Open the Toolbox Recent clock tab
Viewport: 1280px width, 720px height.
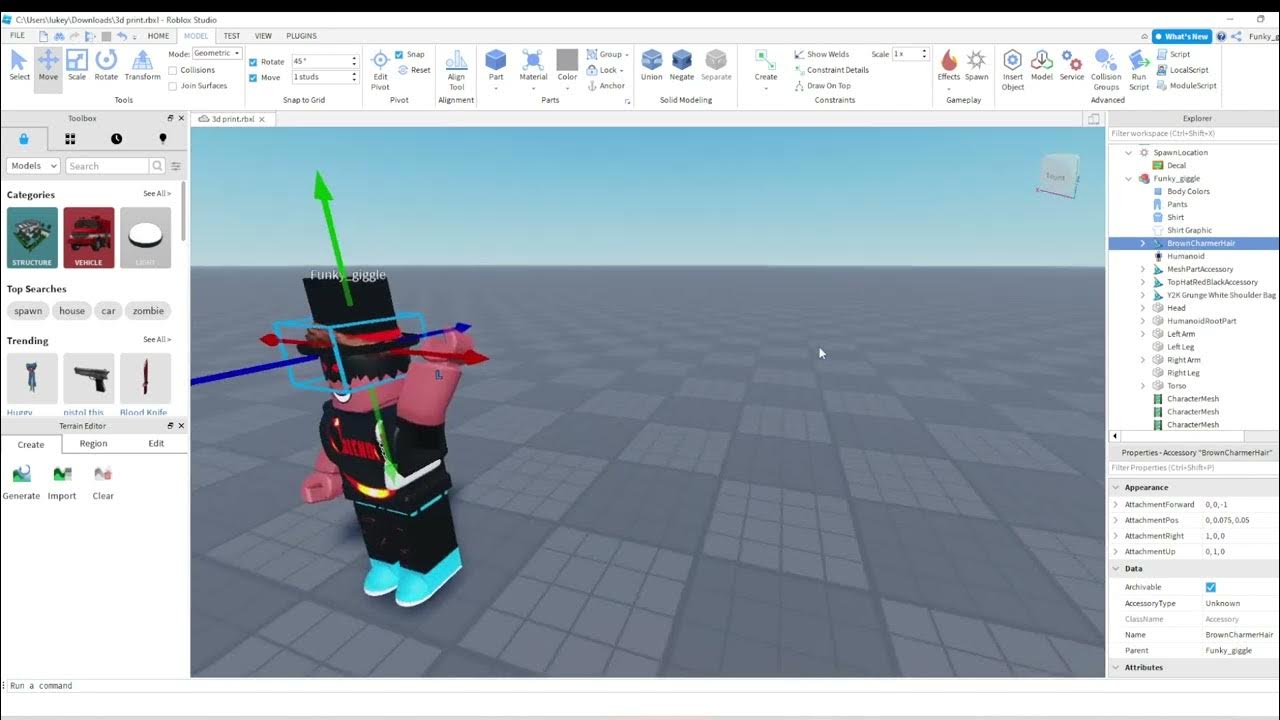point(116,139)
